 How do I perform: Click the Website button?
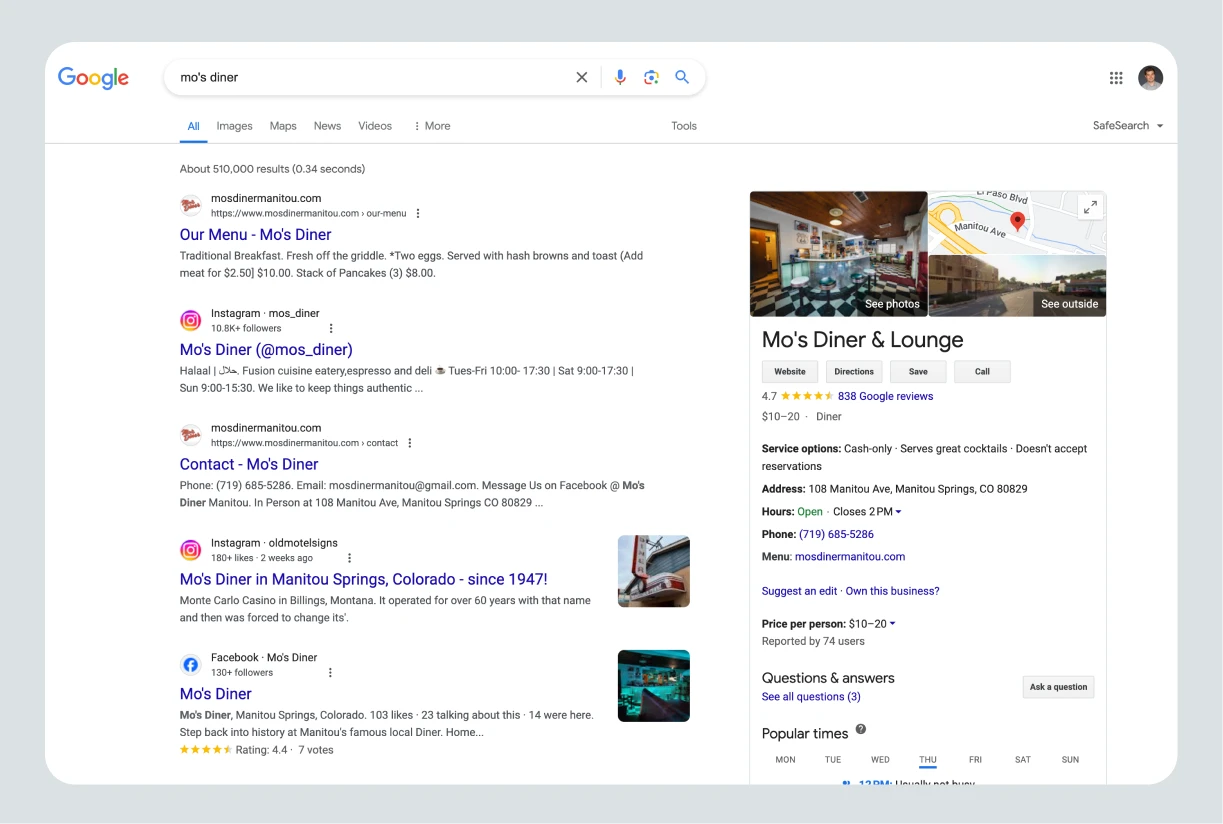tap(790, 371)
